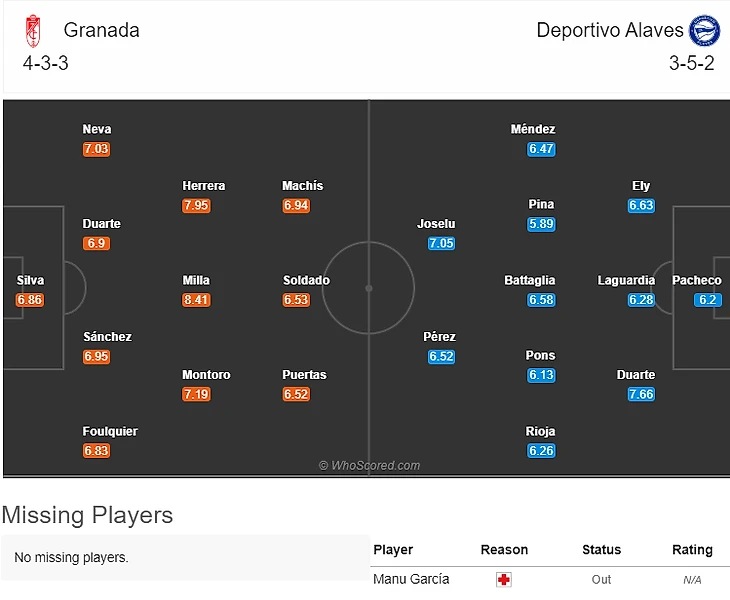The height and width of the screenshot is (600, 730).
Task: Click the Rating column header
Action: coord(692,550)
